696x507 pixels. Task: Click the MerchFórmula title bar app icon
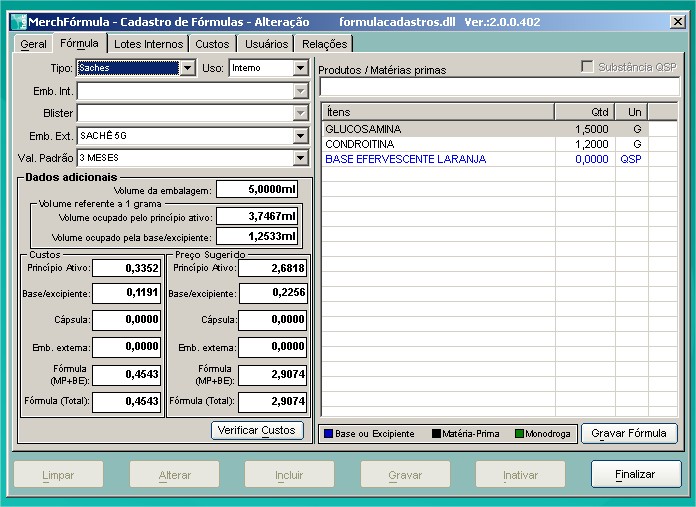17,21
